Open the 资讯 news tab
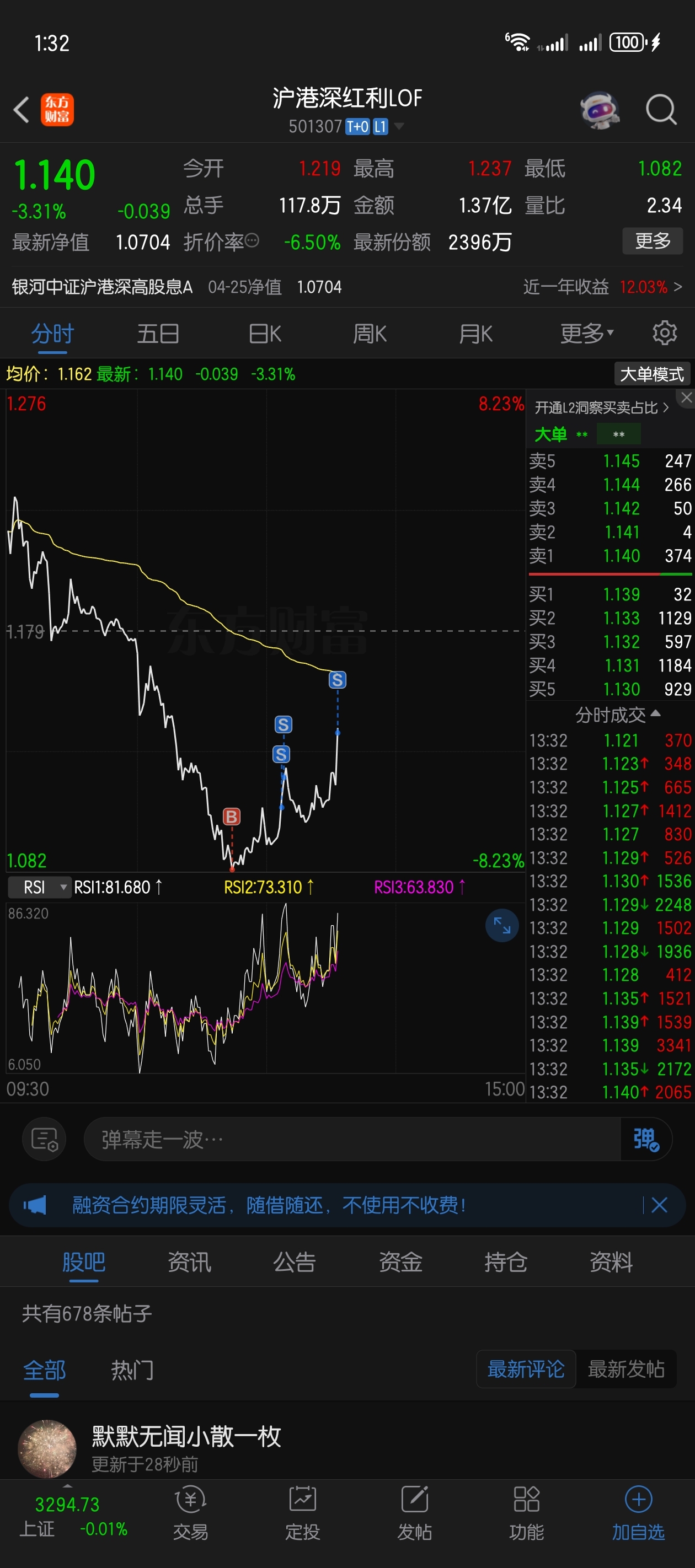 pos(189,1261)
